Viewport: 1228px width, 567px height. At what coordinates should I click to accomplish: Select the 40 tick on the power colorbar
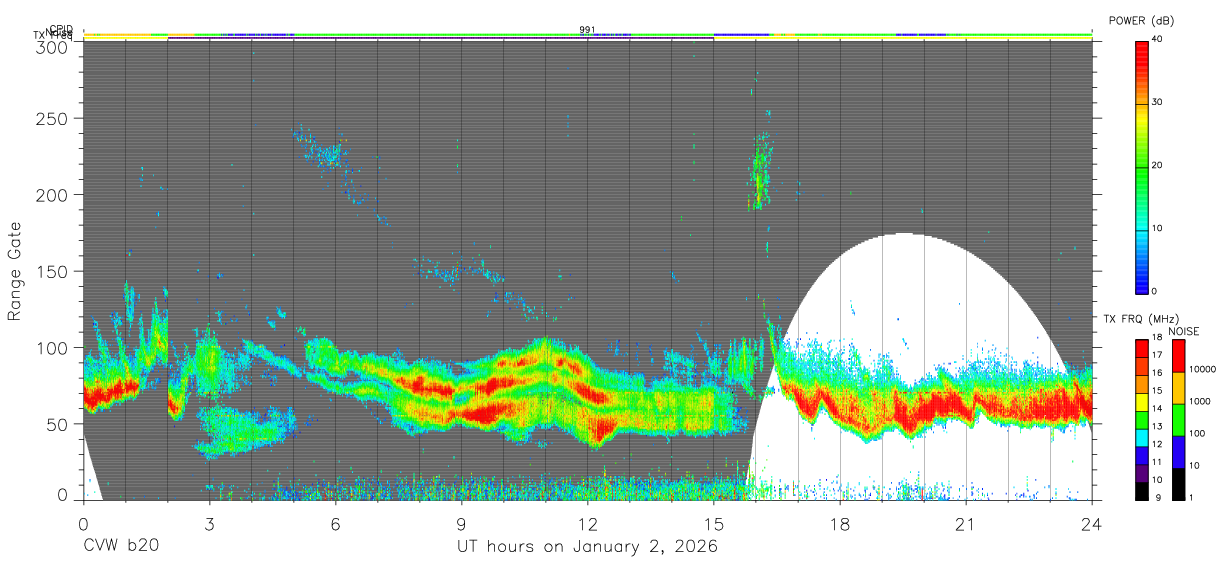click(x=1158, y=40)
